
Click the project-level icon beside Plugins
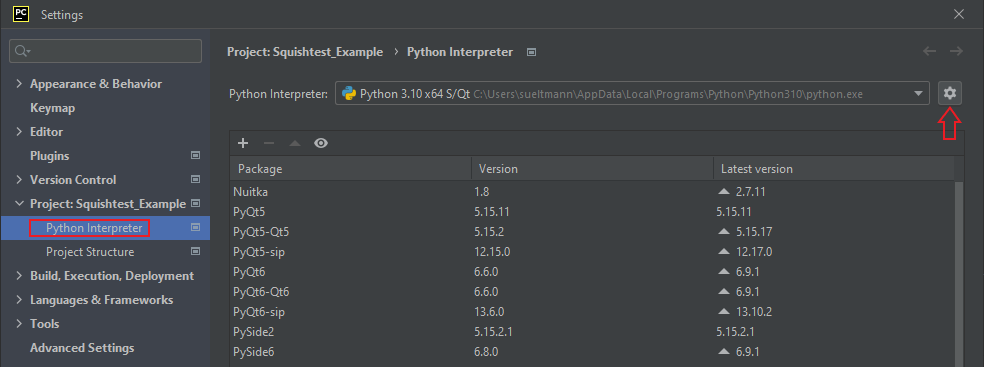pyautogui.click(x=195, y=155)
